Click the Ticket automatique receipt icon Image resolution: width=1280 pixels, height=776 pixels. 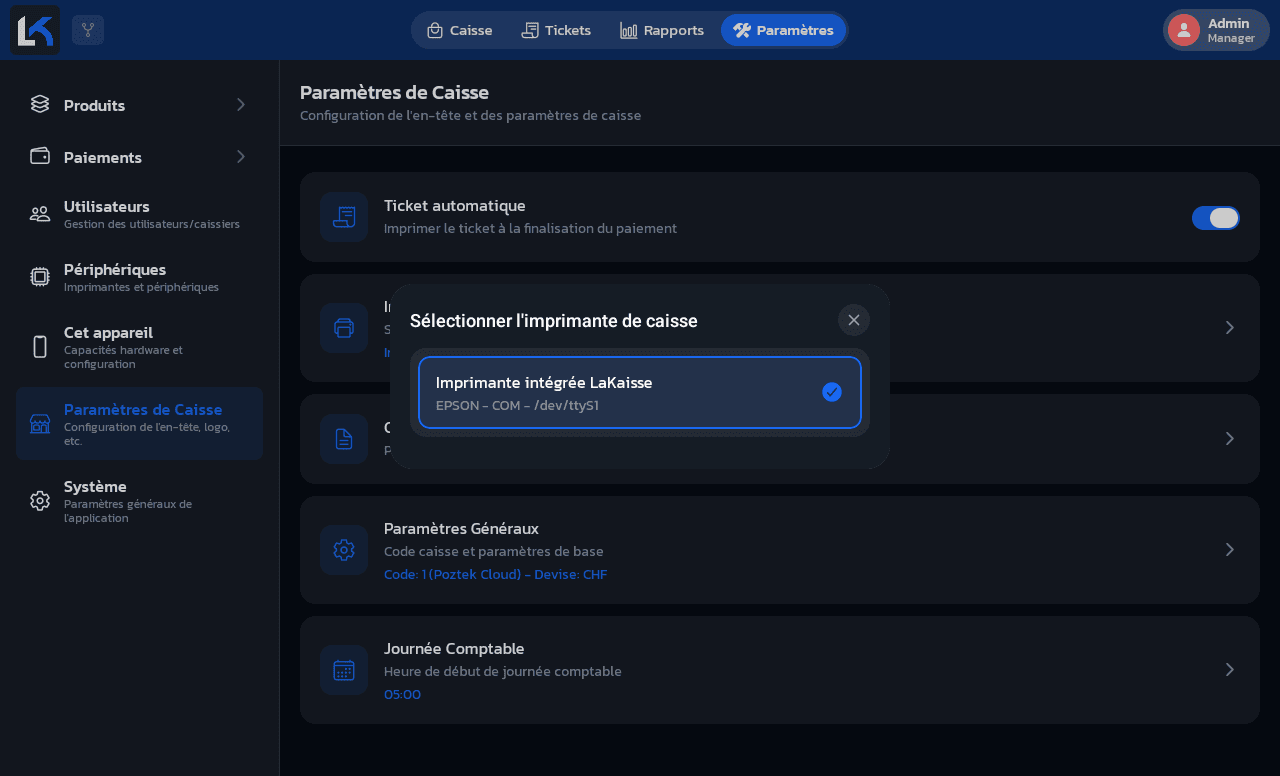coord(344,217)
